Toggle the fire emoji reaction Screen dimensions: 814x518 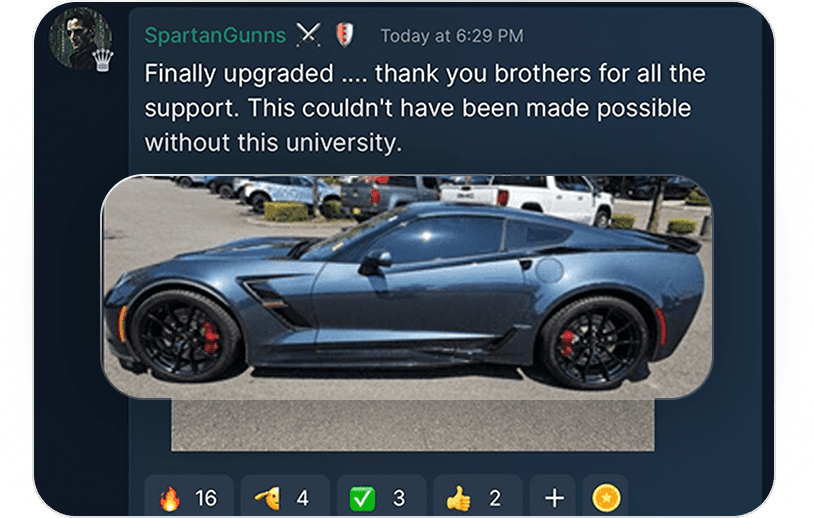189,497
